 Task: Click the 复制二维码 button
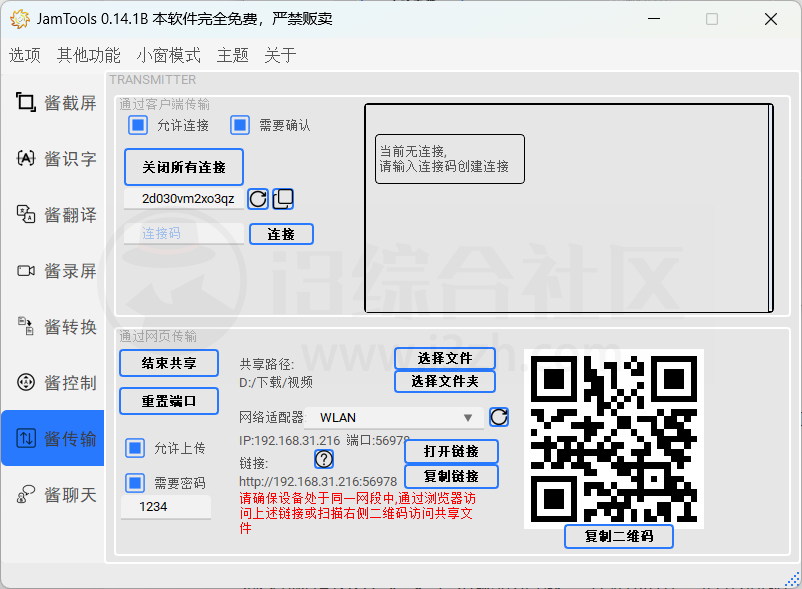coord(619,536)
